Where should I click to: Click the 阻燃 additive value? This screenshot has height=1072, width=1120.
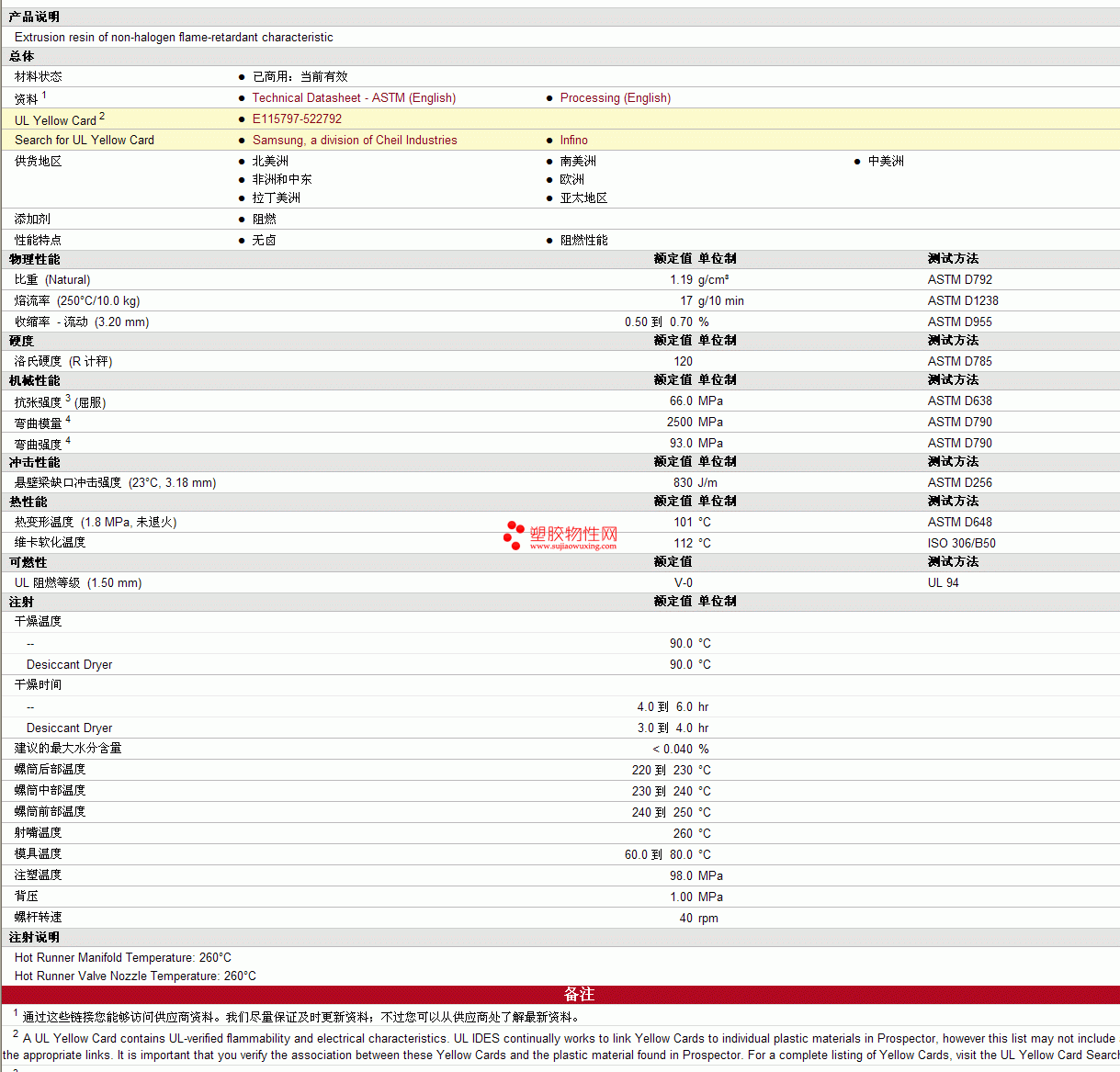click(265, 220)
